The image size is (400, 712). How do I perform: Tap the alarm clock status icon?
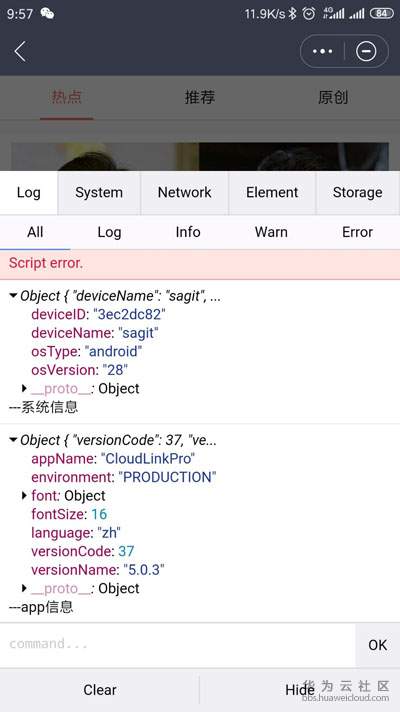click(x=309, y=14)
